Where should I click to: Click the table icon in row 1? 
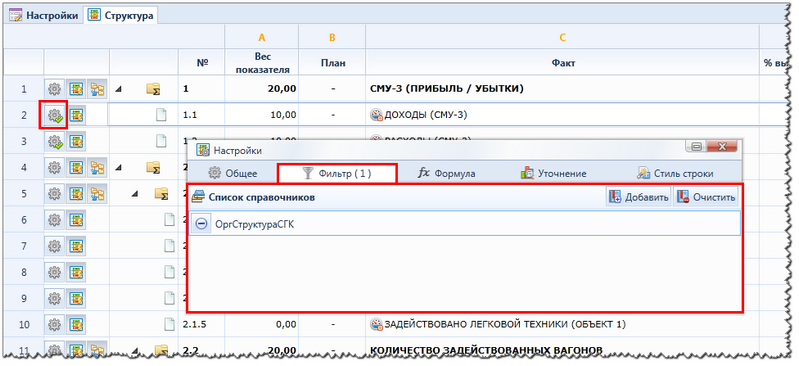click(76, 89)
